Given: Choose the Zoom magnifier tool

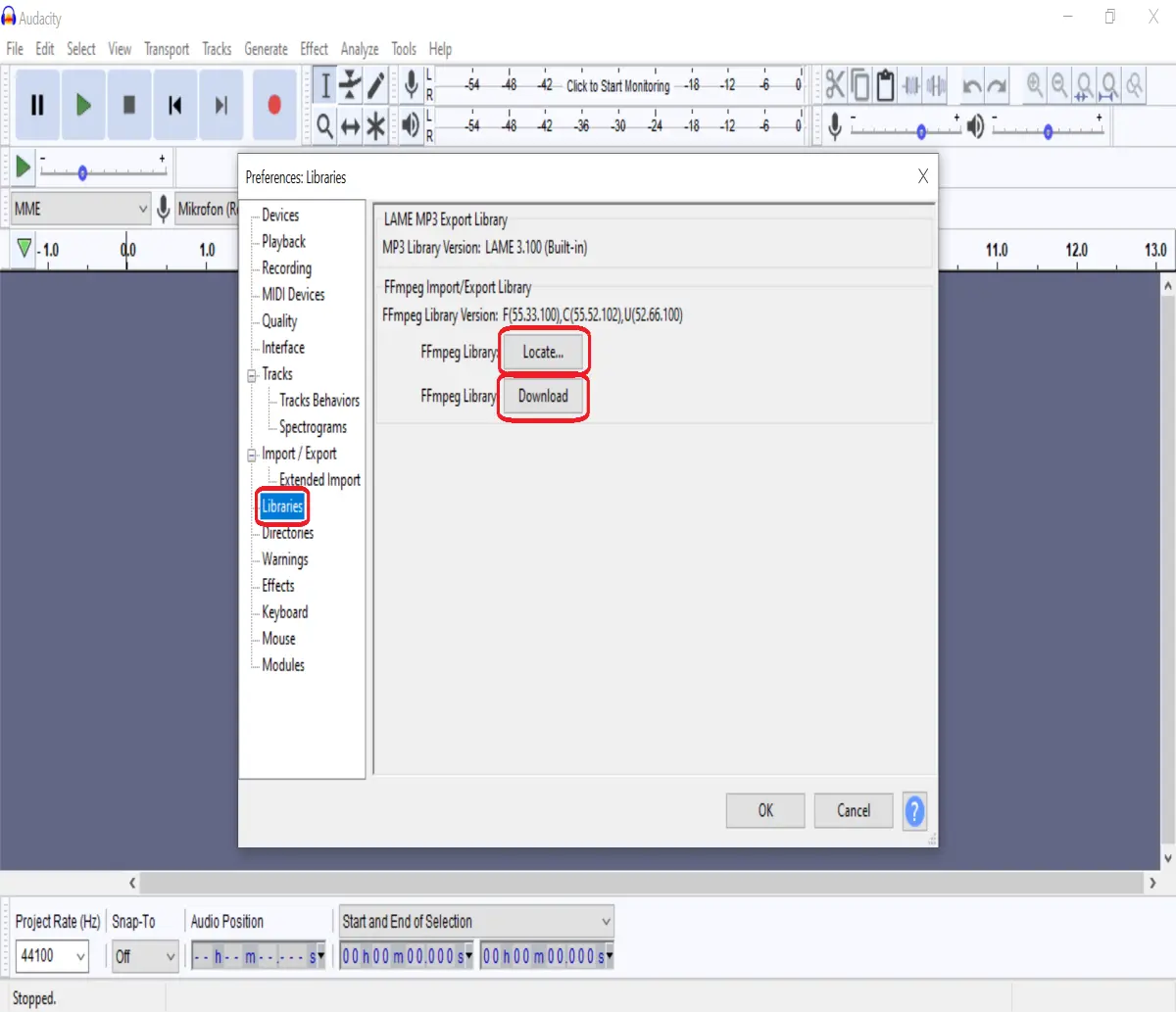Looking at the screenshot, I should [x=325, y=124].
